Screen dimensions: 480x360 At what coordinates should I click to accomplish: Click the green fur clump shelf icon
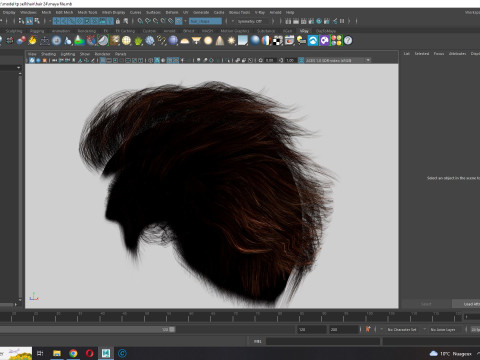click(x=138, y=41)
